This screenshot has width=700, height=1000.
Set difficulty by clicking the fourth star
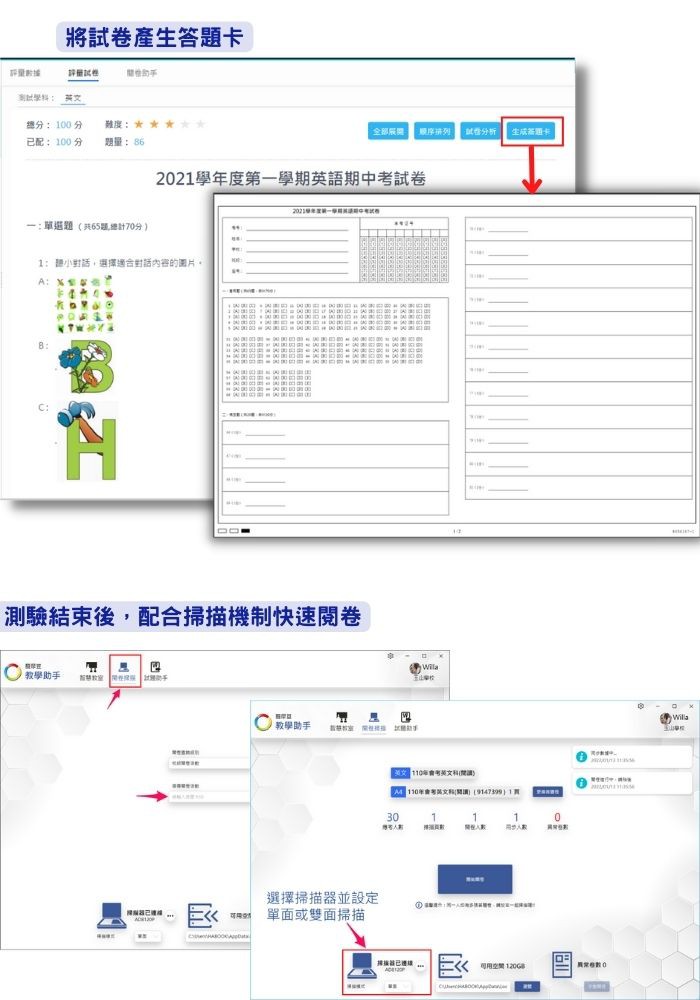(185, 124)
